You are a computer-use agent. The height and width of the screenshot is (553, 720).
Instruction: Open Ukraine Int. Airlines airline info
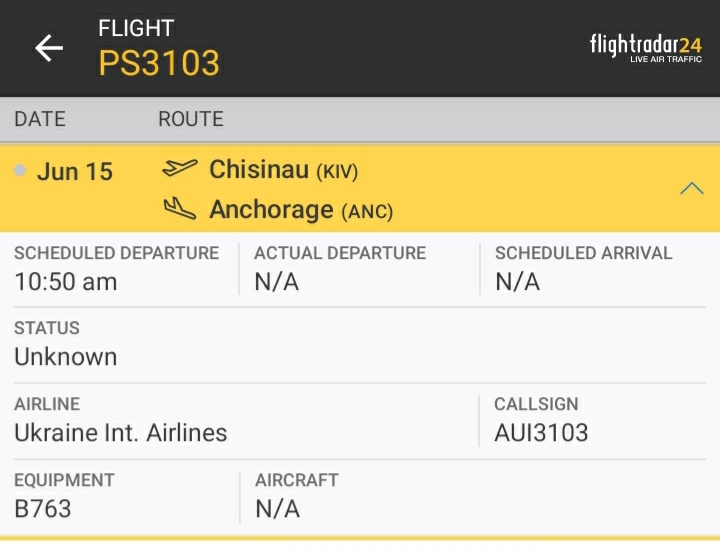(x=121, y=433)
